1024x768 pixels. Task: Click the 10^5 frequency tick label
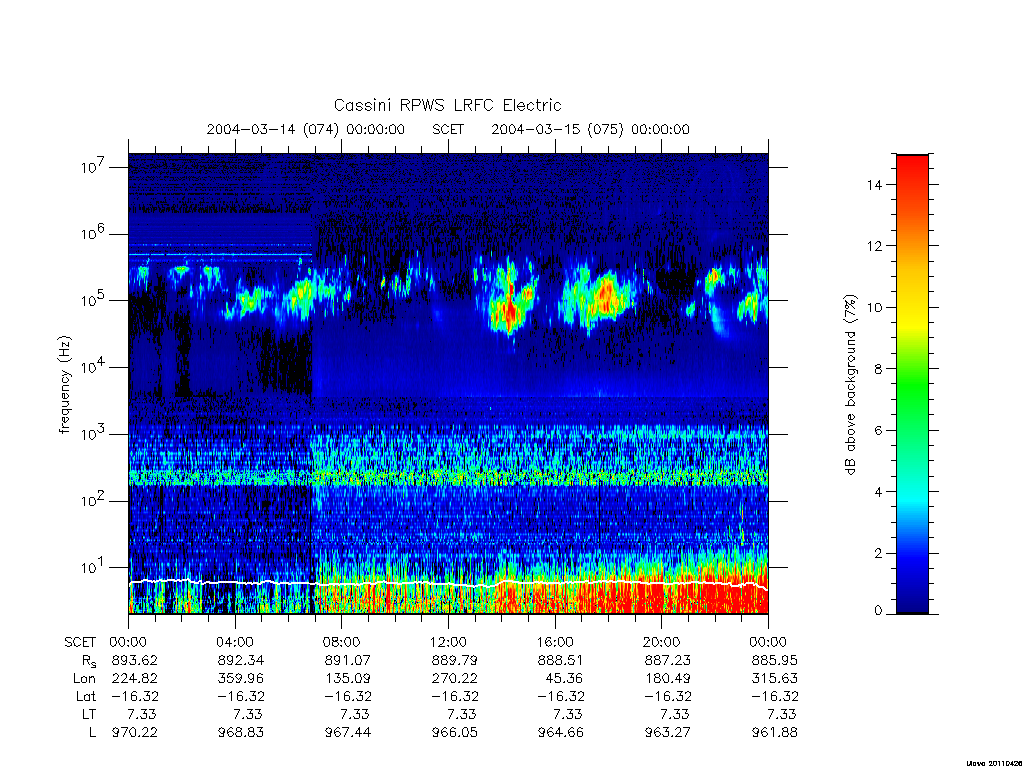[x=93, y=299]
